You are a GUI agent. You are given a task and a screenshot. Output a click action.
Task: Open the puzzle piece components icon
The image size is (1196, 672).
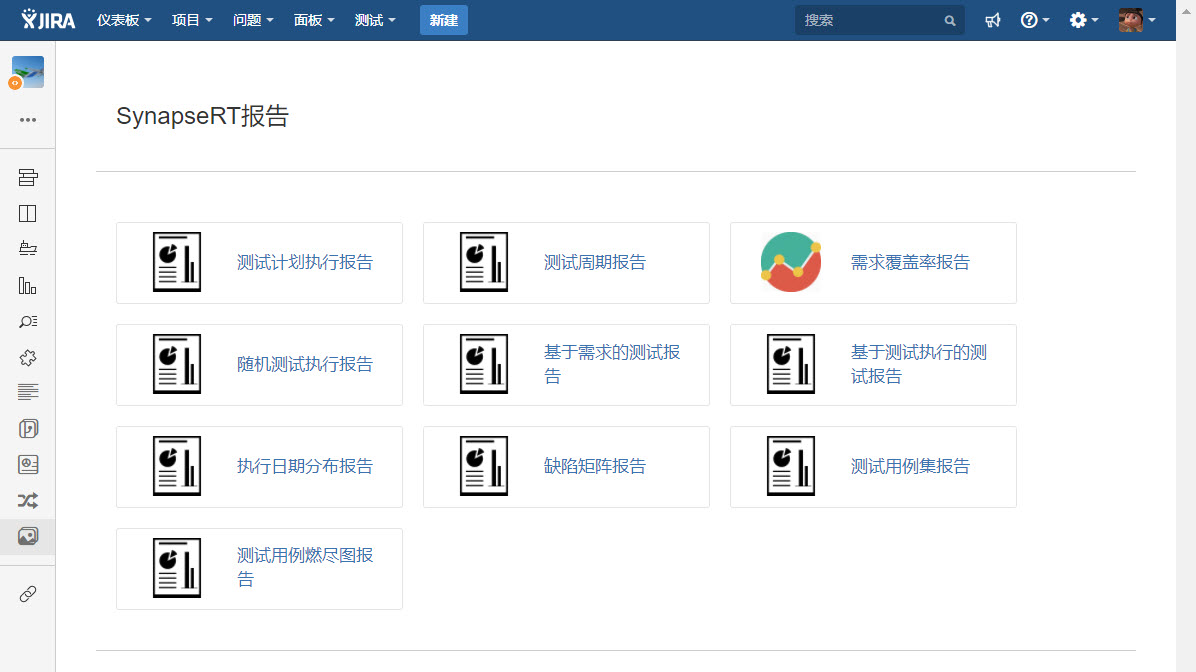[x=27, y=357]
